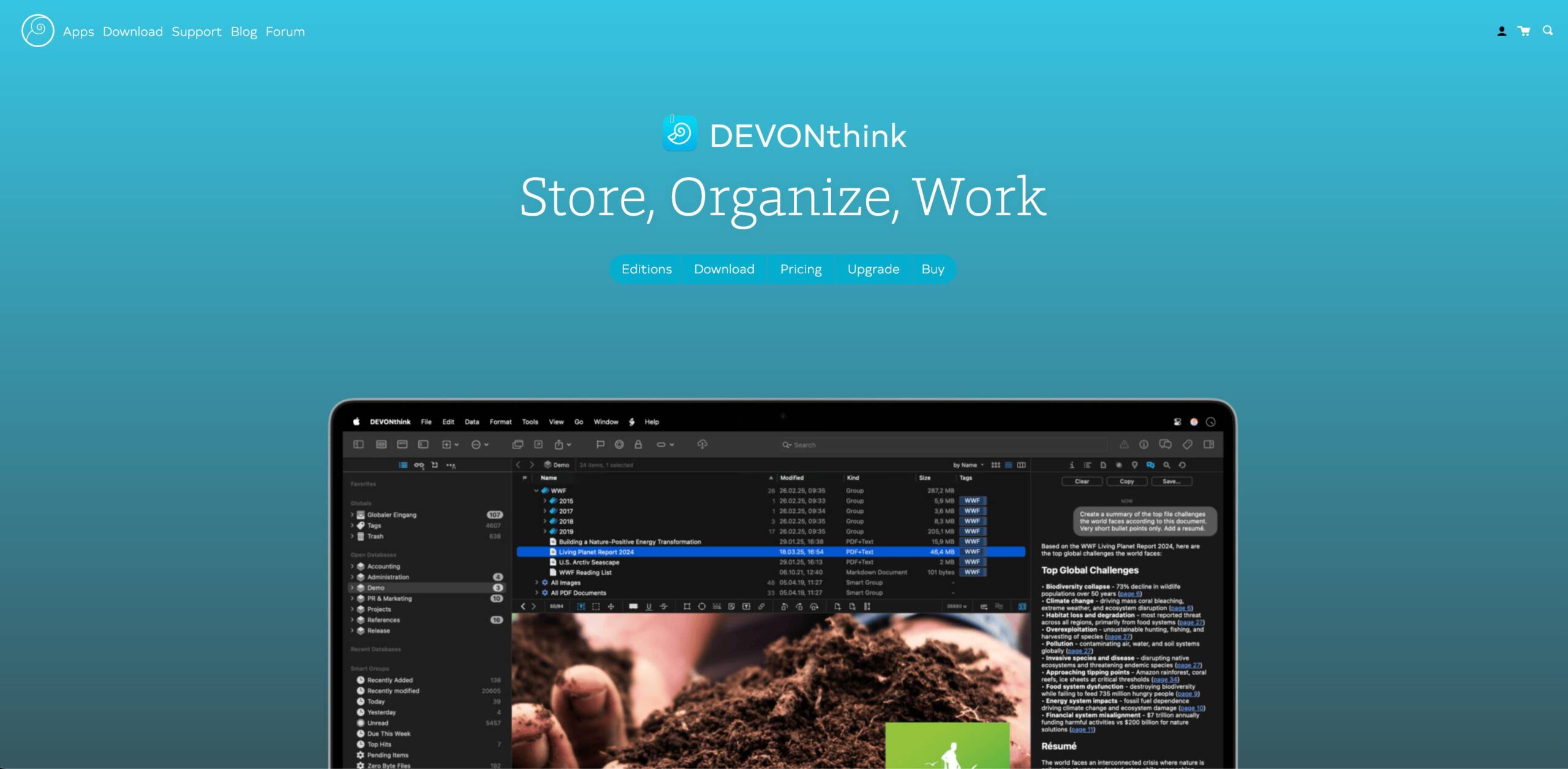The height and width of the screenshot is (769, 1568).
Task: Collapse the WWF group
Action: click(536, 491)
